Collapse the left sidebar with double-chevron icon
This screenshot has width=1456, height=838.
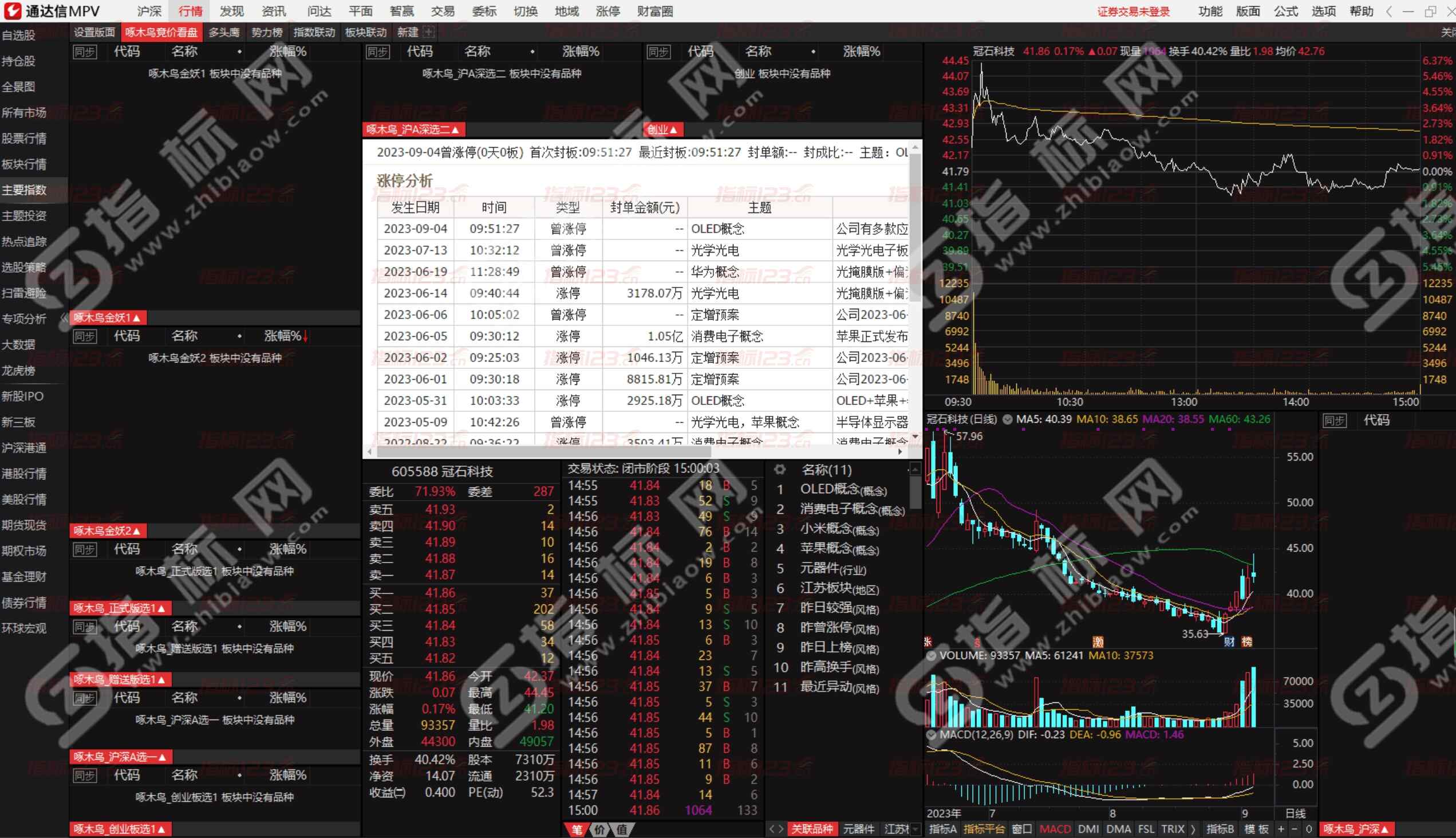[x=65, y=318]
